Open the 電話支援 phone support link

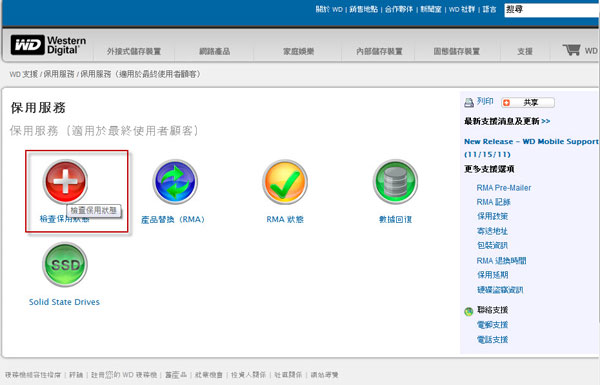point(492,339)
